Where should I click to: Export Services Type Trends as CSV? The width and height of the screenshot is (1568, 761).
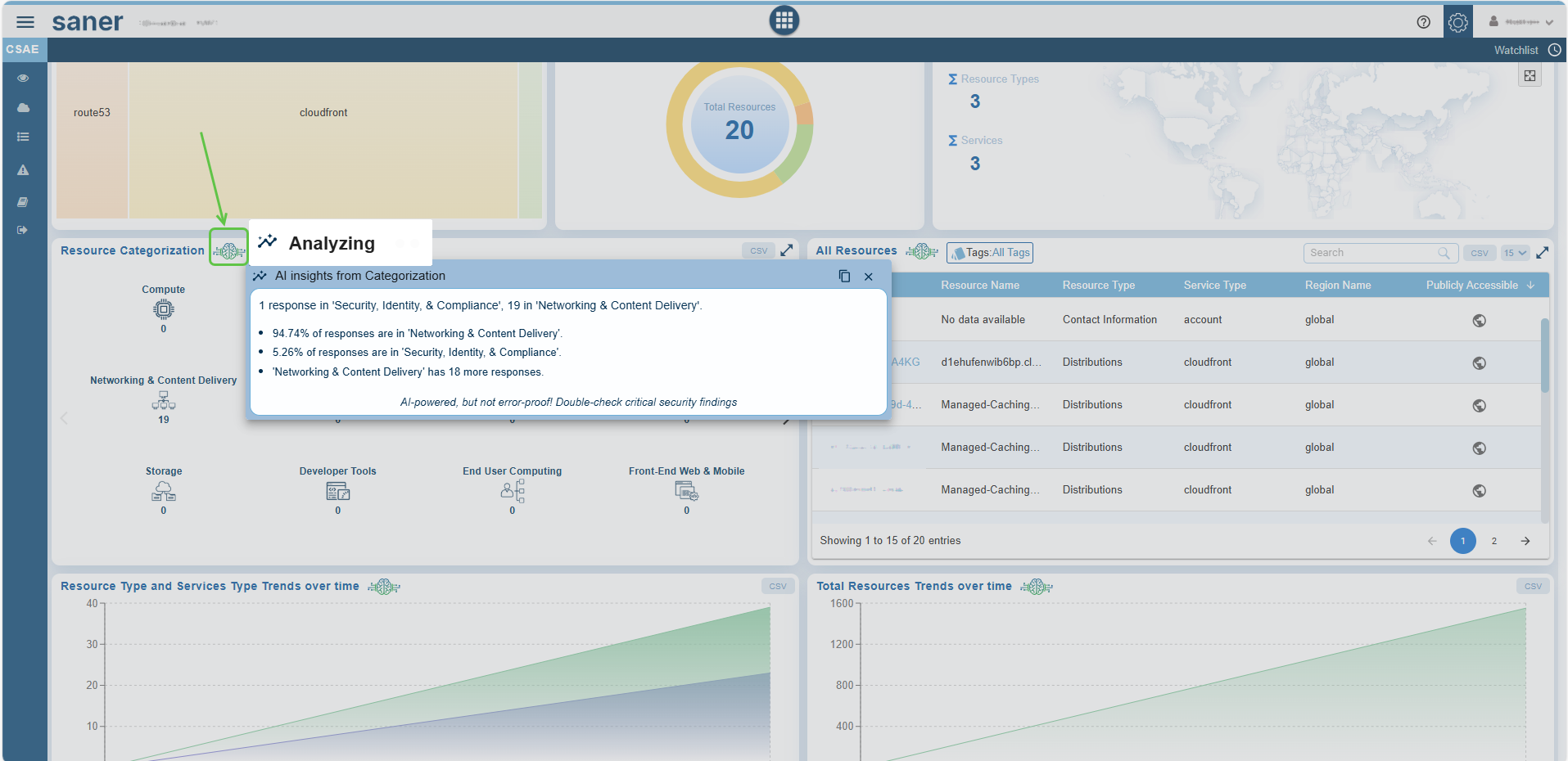[x=778, y=586]
